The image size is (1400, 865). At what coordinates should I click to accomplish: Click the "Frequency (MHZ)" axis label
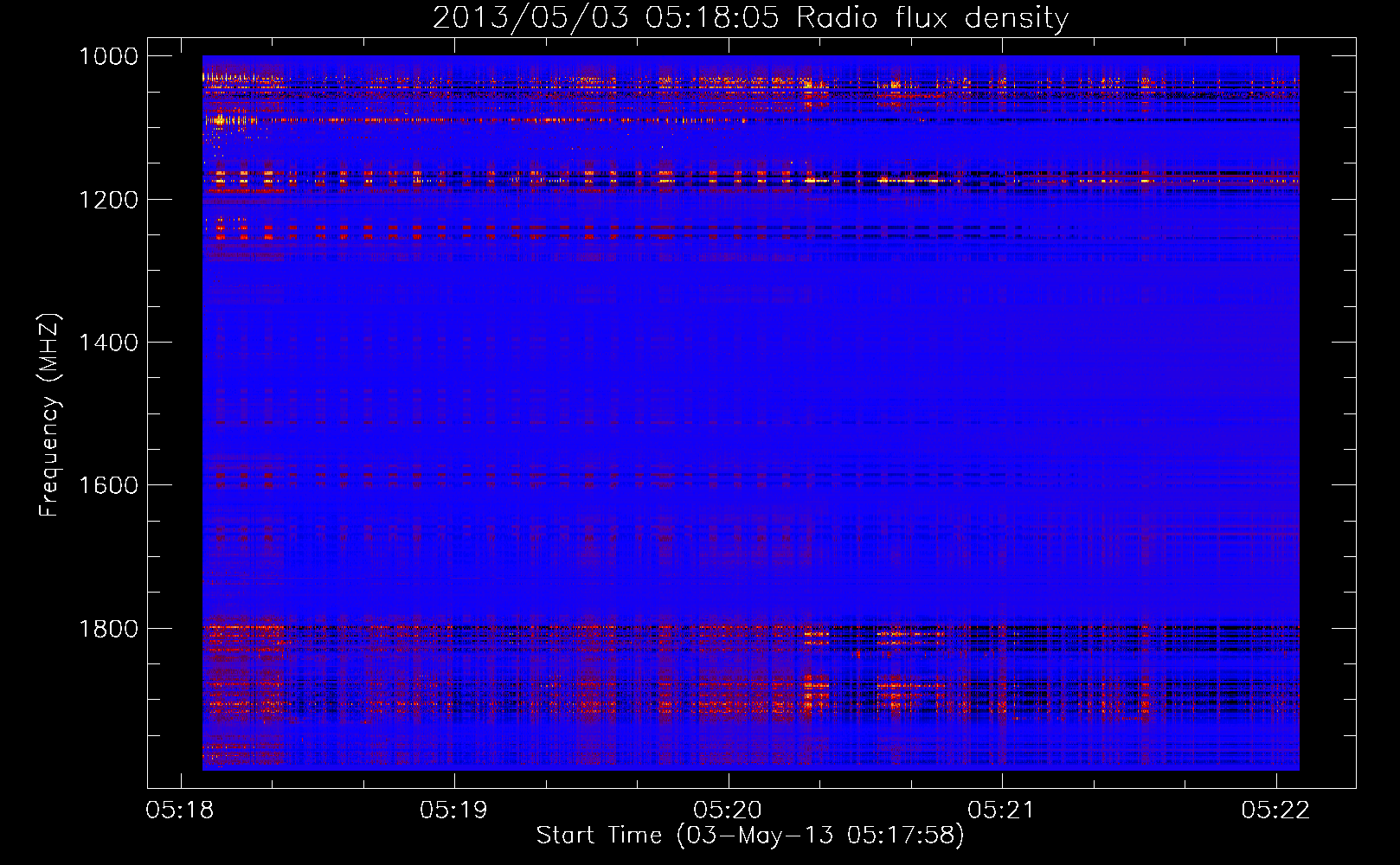click(x=49, y=415)
